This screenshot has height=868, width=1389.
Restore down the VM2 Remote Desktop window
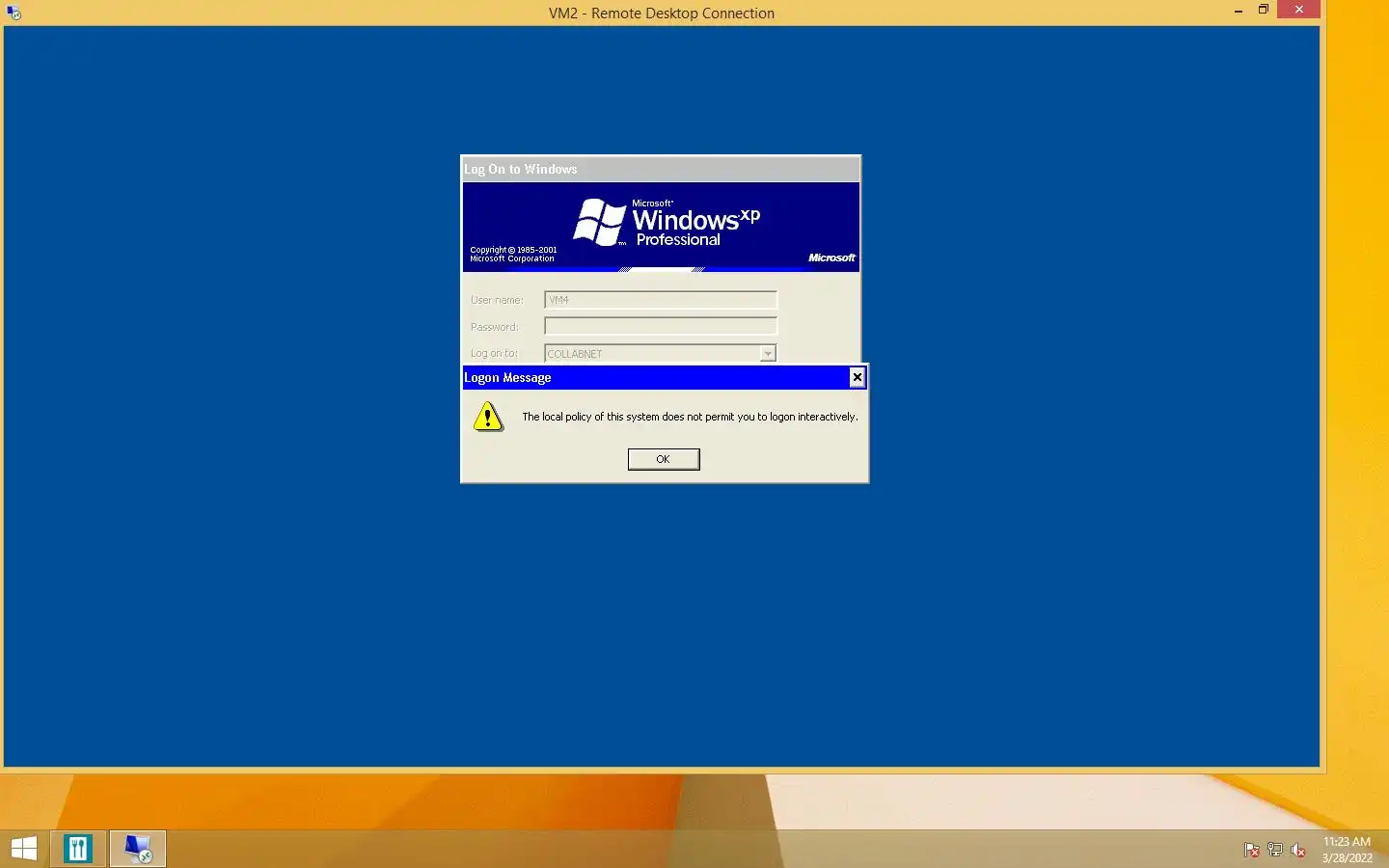(x=1264, y=10)
